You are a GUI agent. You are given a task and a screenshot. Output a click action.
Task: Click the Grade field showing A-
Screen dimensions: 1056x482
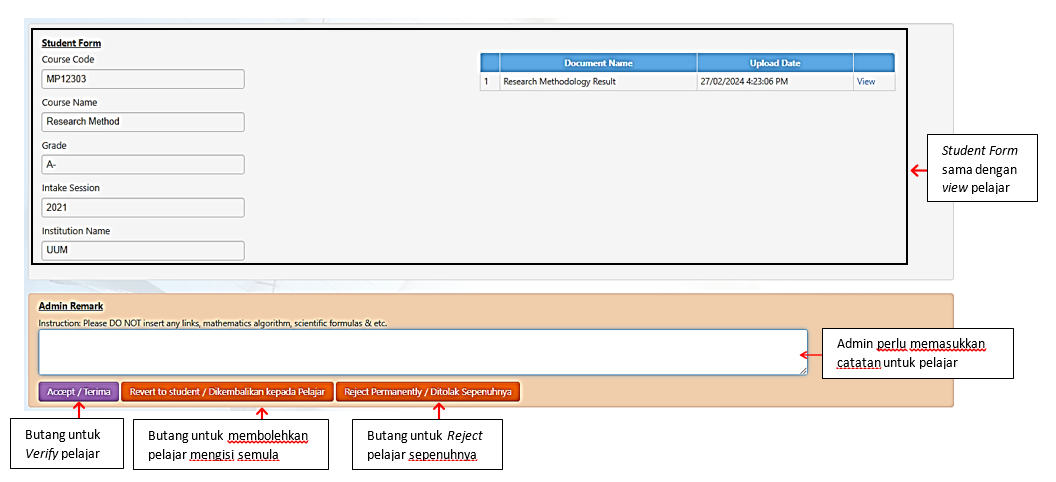pos(143,165)
